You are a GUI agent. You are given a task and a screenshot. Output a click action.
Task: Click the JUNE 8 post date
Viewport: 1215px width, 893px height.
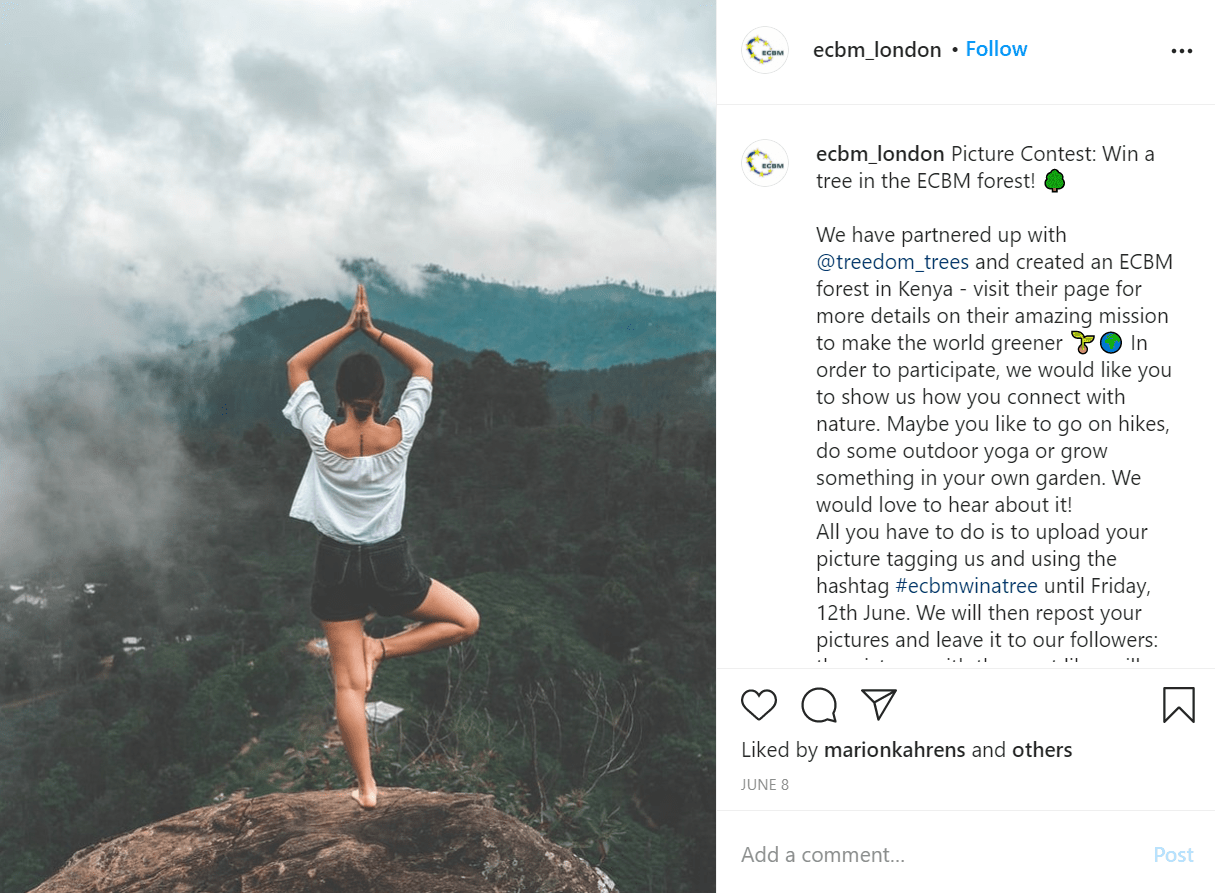[x=765, y=785]
